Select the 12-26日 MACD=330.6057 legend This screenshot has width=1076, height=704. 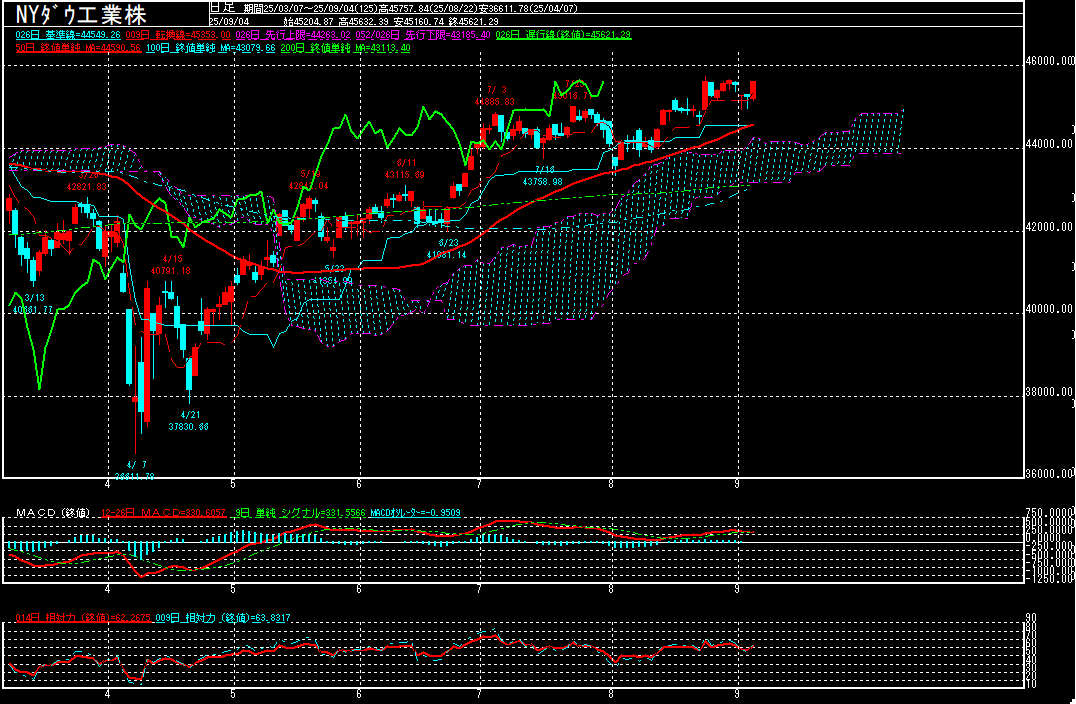pyautogui.click(x=163, y=513)
